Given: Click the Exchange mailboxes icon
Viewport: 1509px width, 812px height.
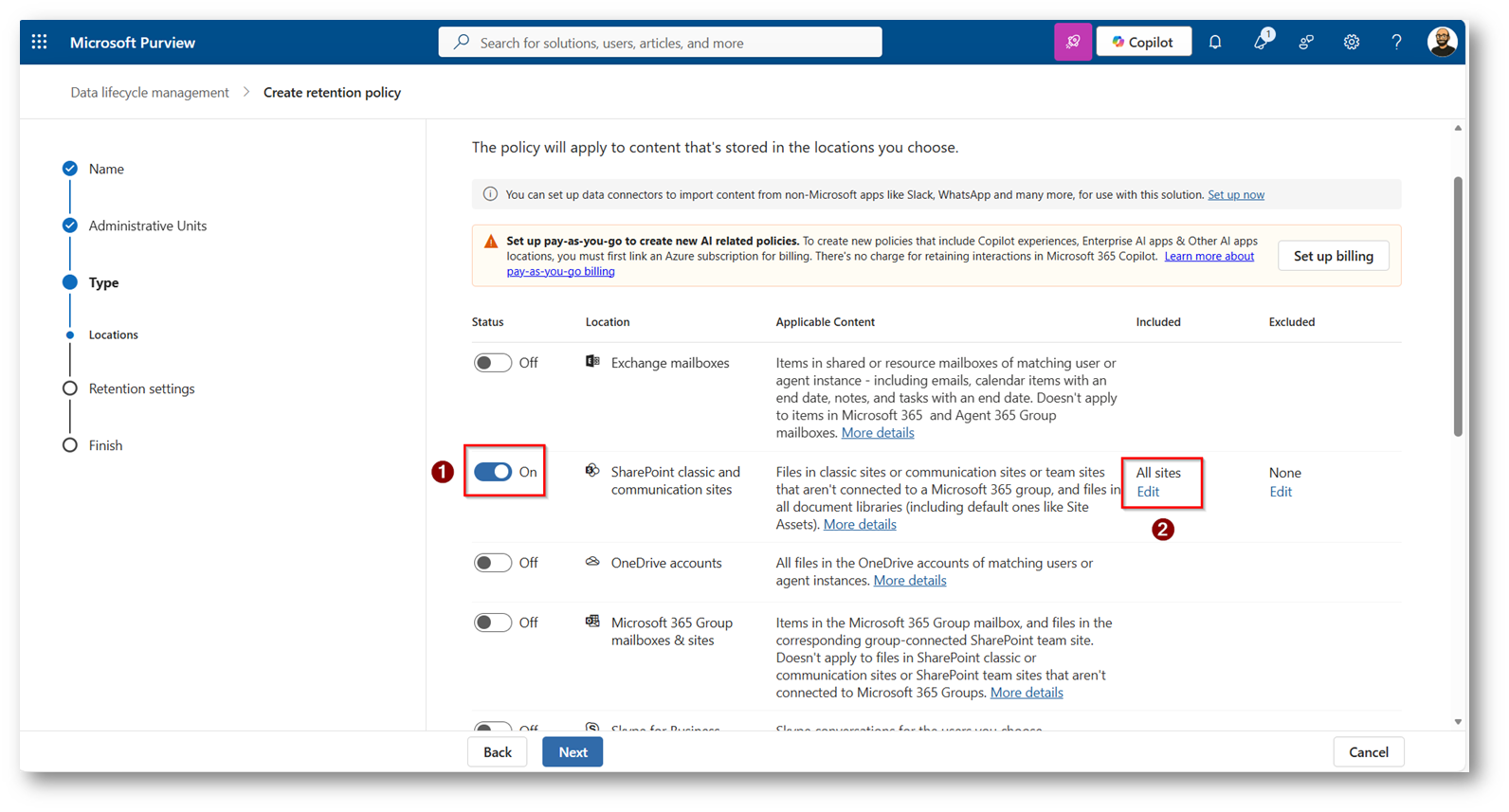Looking at the screenshot, I should 592,362.
